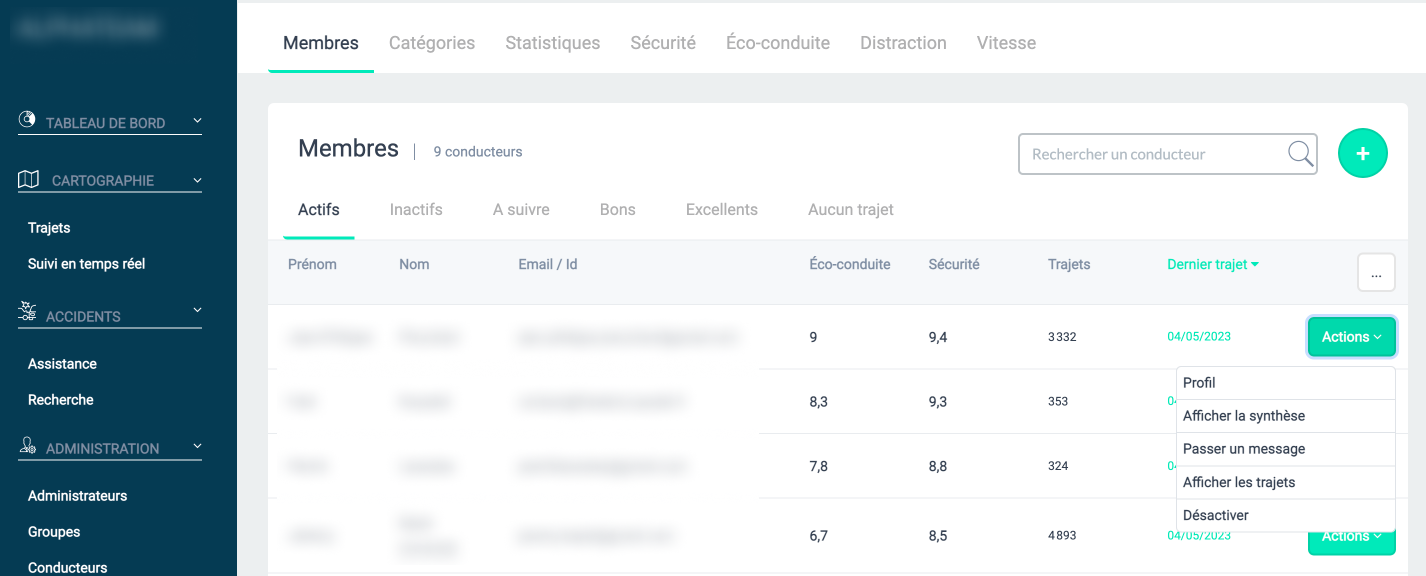Open Suivi en temps réel link
The image size is (1426, 576).
click(87, 264)
